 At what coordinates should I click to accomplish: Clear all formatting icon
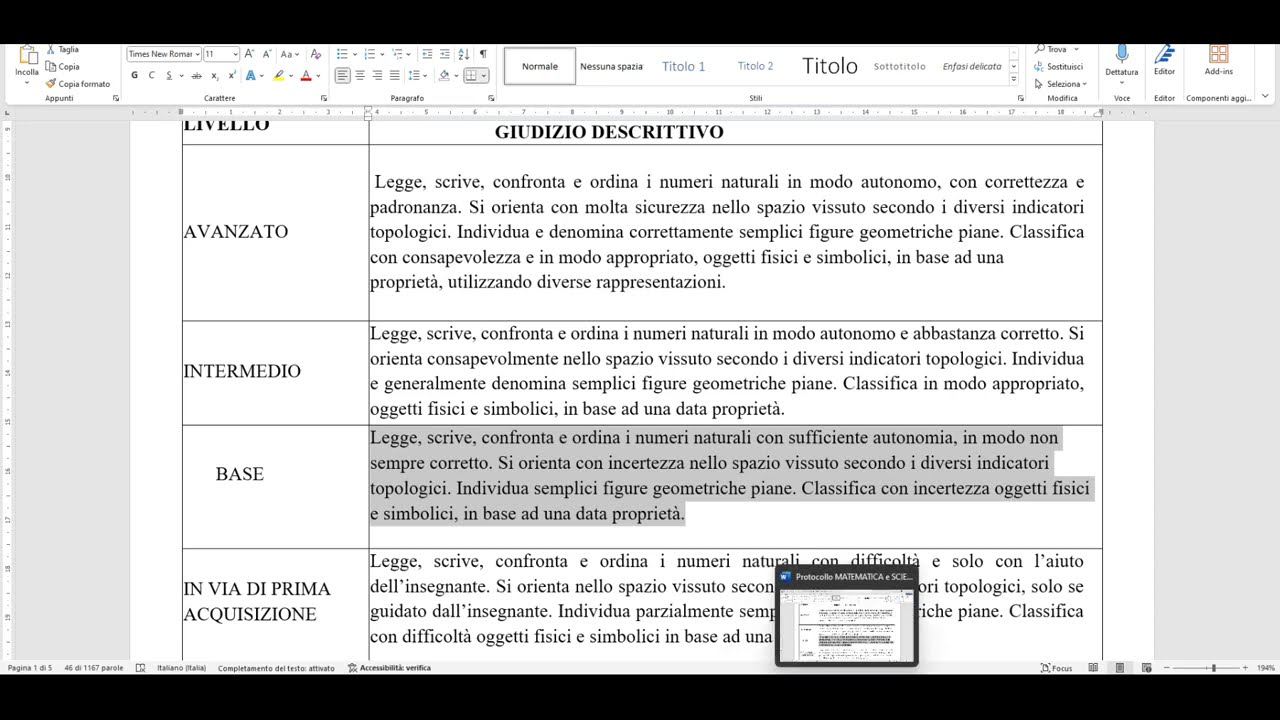click(x=316, y=54)
